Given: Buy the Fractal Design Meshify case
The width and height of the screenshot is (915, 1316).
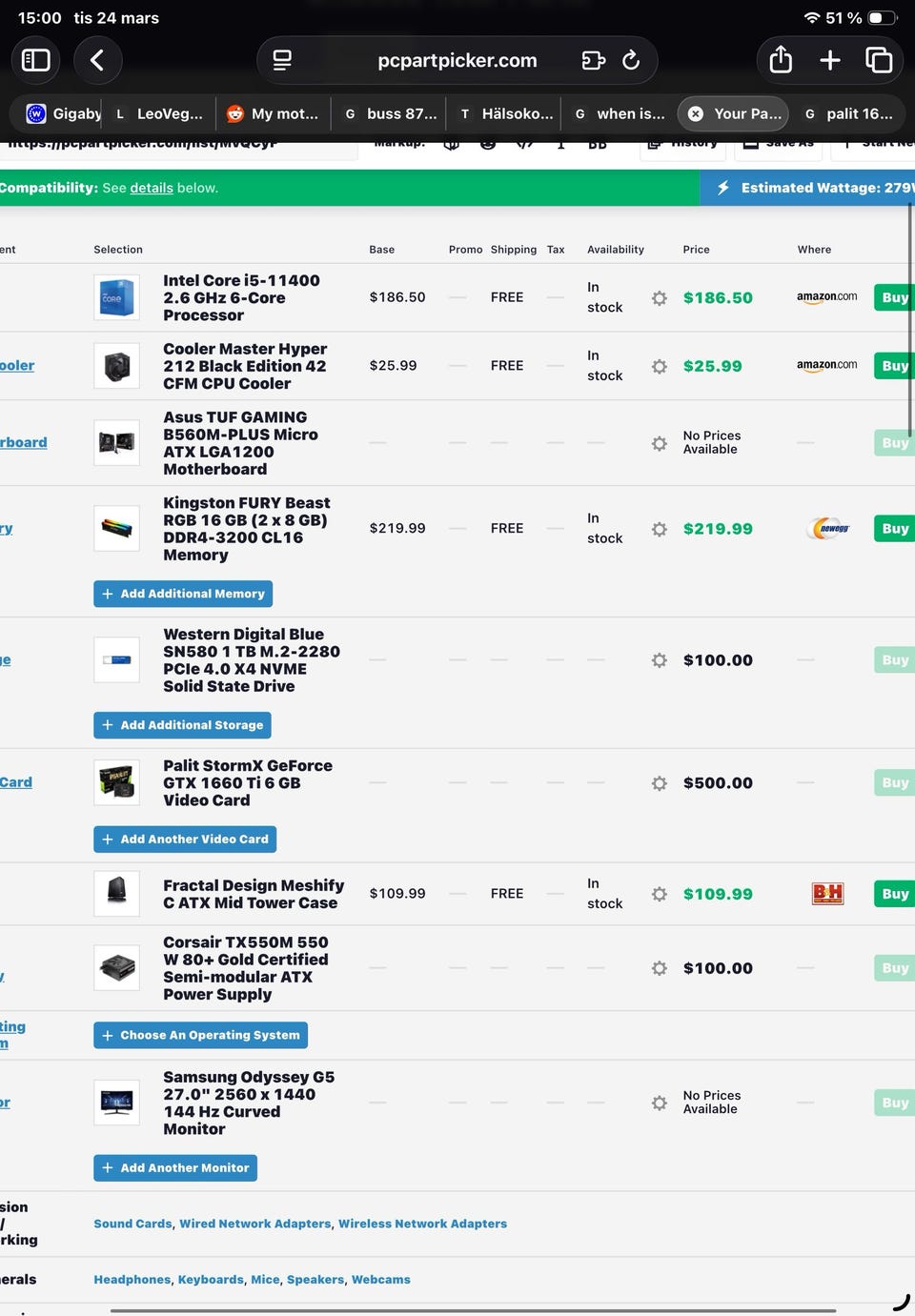Looking at the screenshot, I should click(894, 894).
